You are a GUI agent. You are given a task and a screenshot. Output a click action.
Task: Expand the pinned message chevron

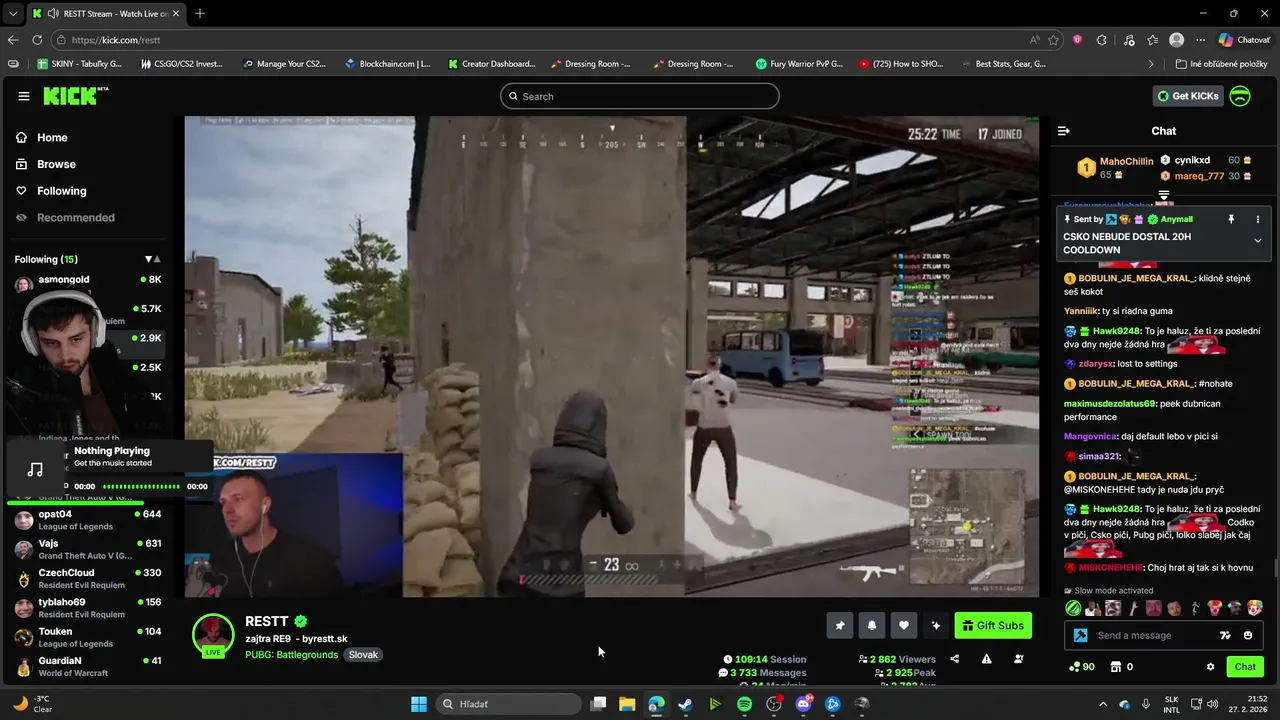pos(1258,240)
